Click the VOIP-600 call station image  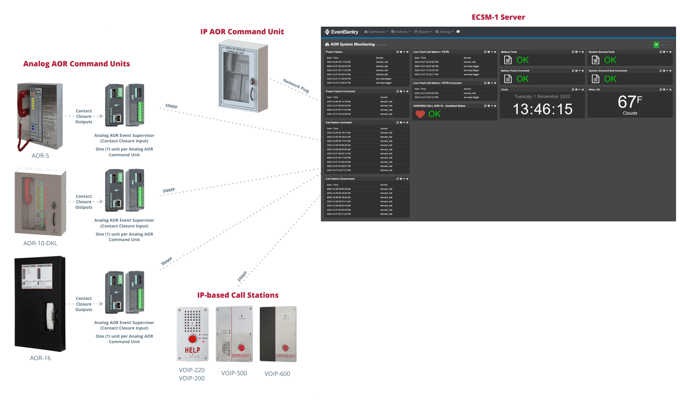pos(278,334)
